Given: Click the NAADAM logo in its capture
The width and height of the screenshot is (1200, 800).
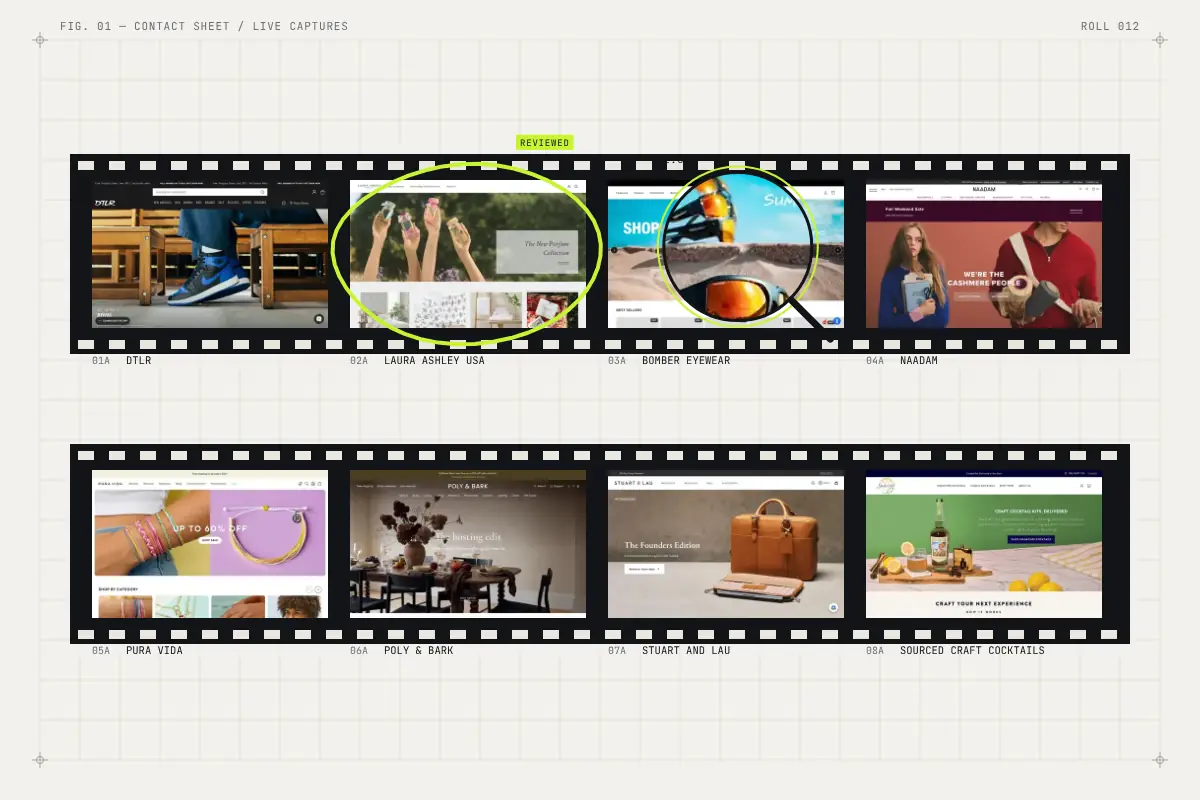Looking at the screenshot, I should coord(984,189).
